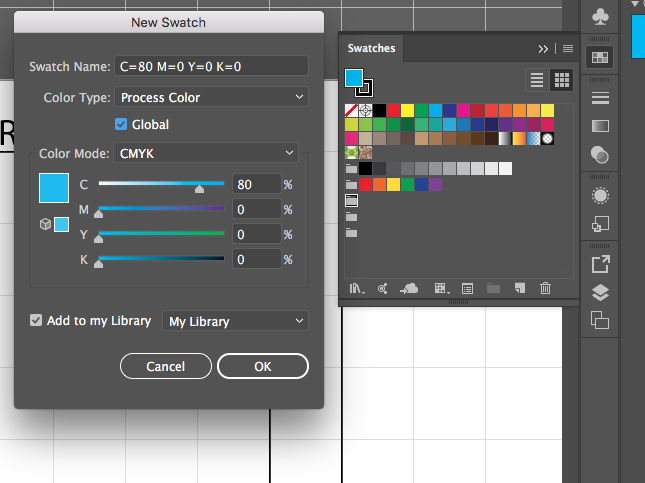The width and height of the screenshot is (645, 483).
Task: Switch swatches to list view
Action: tap(537, 80)
